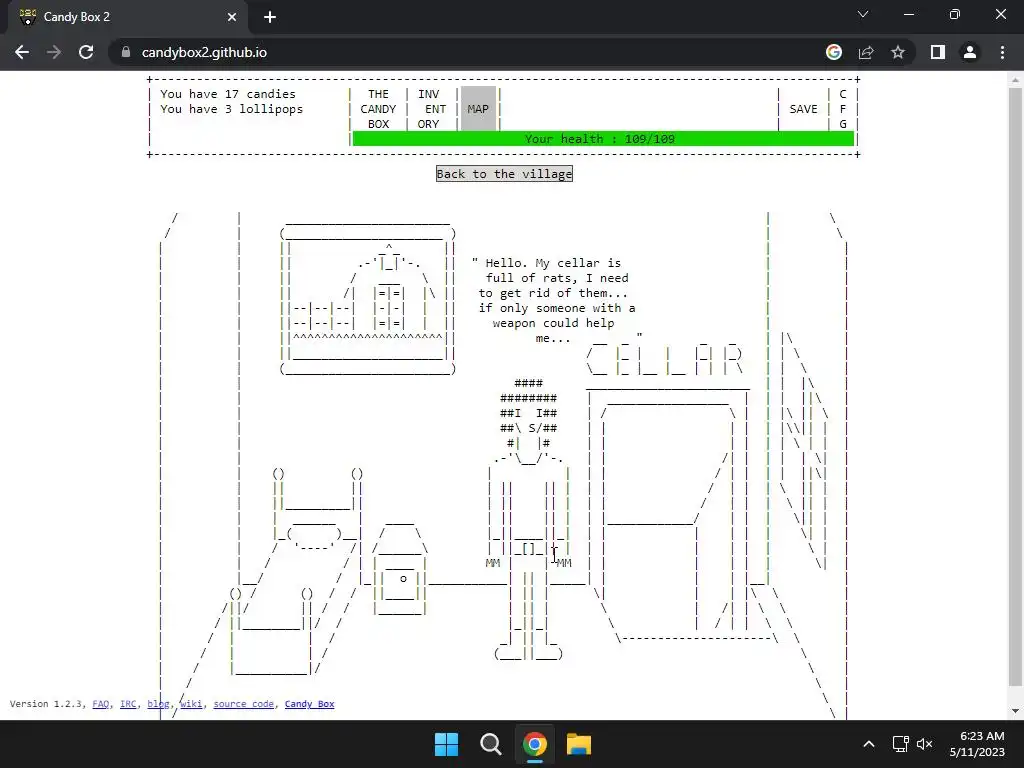Viewport: 1024px width, 768px height.
Task: Click the framed house painting
Action: [x=368, y=298]
